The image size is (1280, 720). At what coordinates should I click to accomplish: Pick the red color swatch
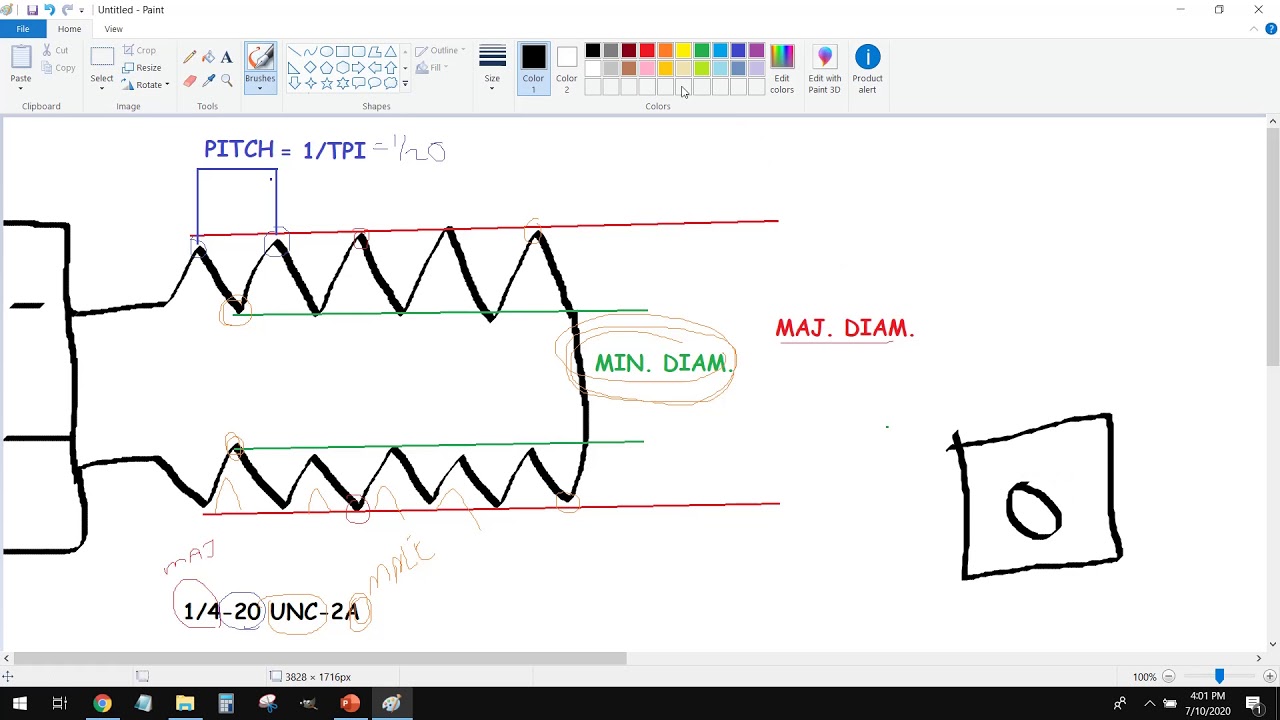pyautogui.click(x=647, y=51)
